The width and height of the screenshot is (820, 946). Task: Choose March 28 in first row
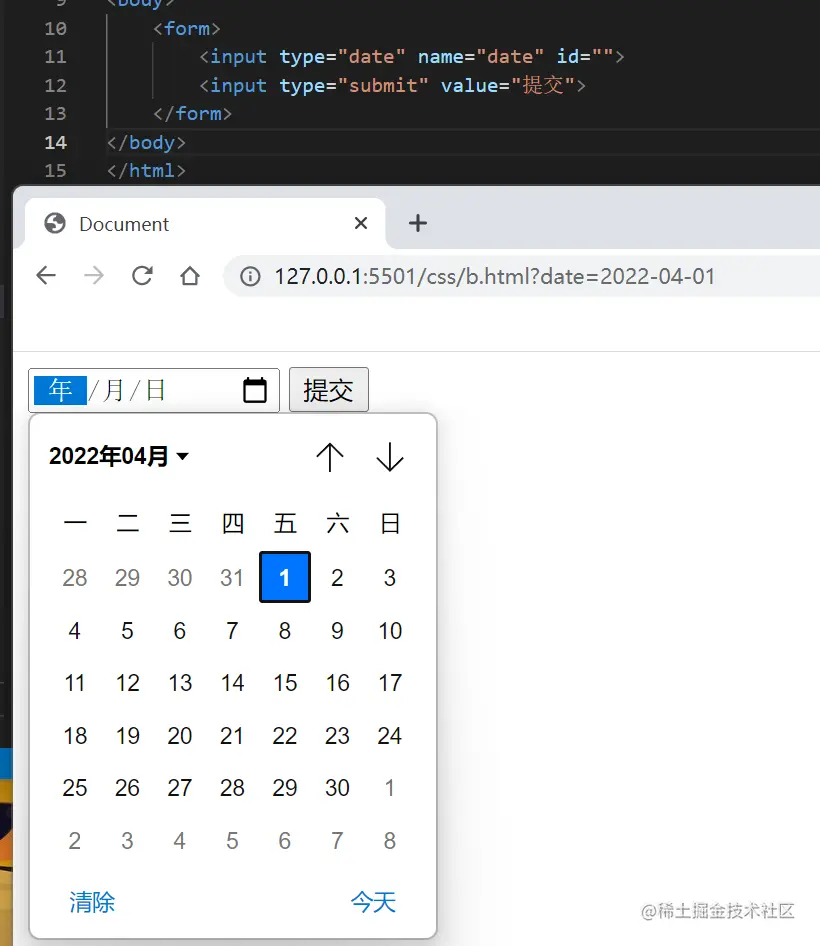click(75, 578)
